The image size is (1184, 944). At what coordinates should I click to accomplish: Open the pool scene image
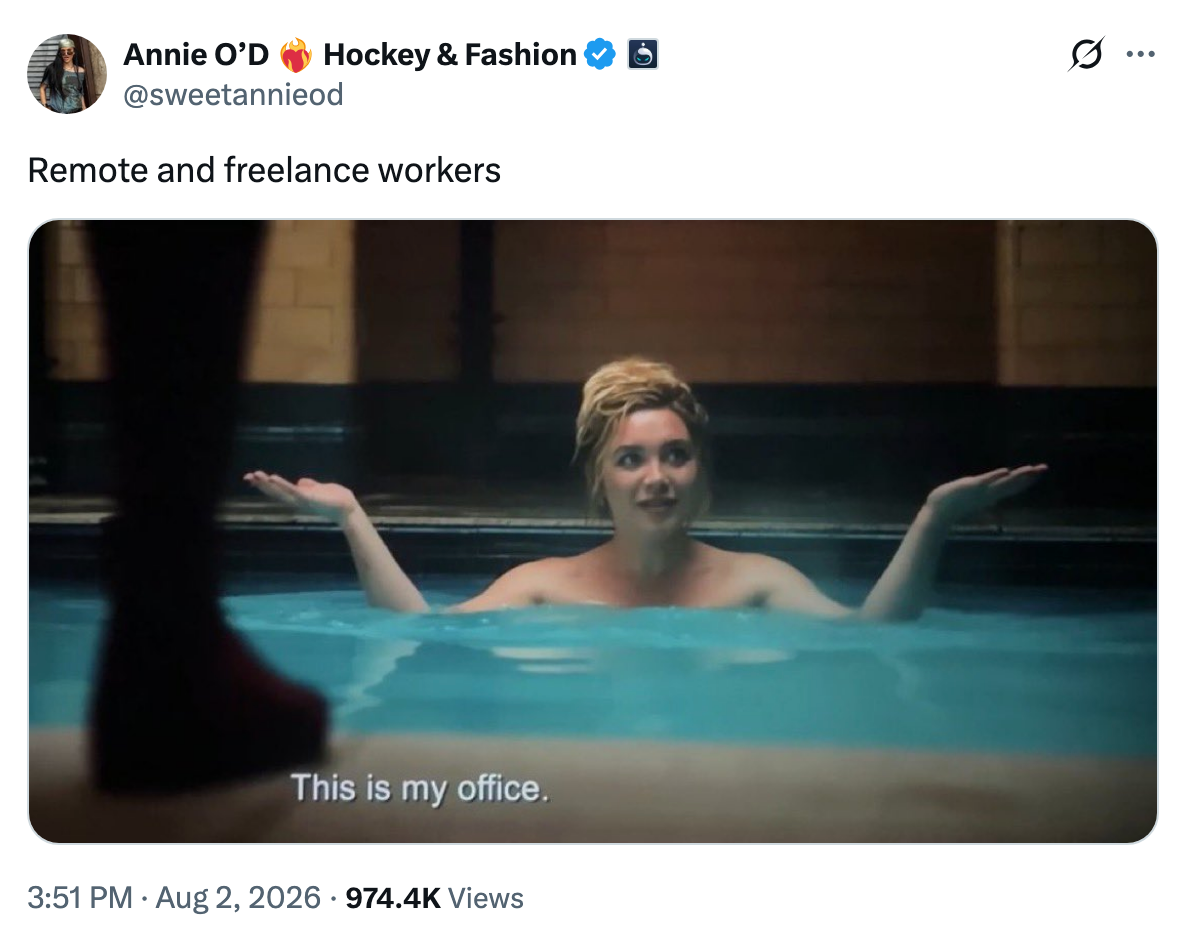593,532
